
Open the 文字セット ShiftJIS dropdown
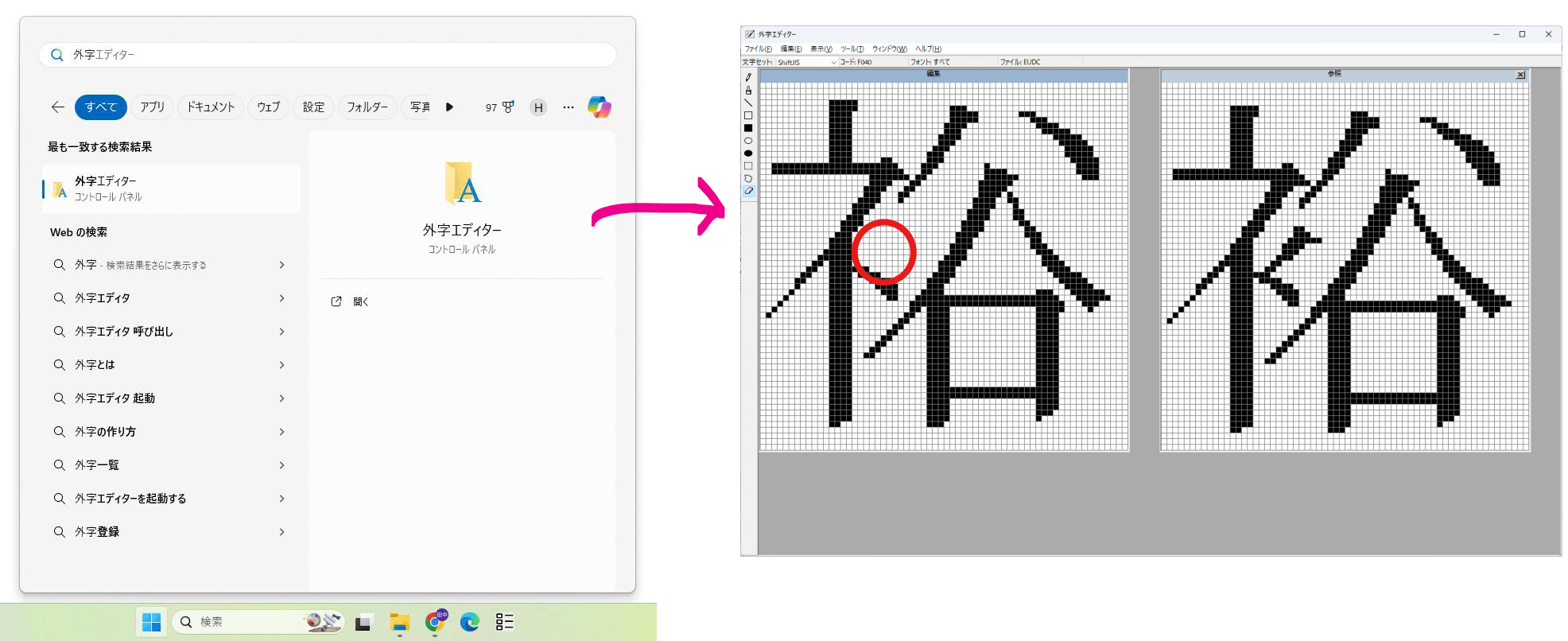833,62
